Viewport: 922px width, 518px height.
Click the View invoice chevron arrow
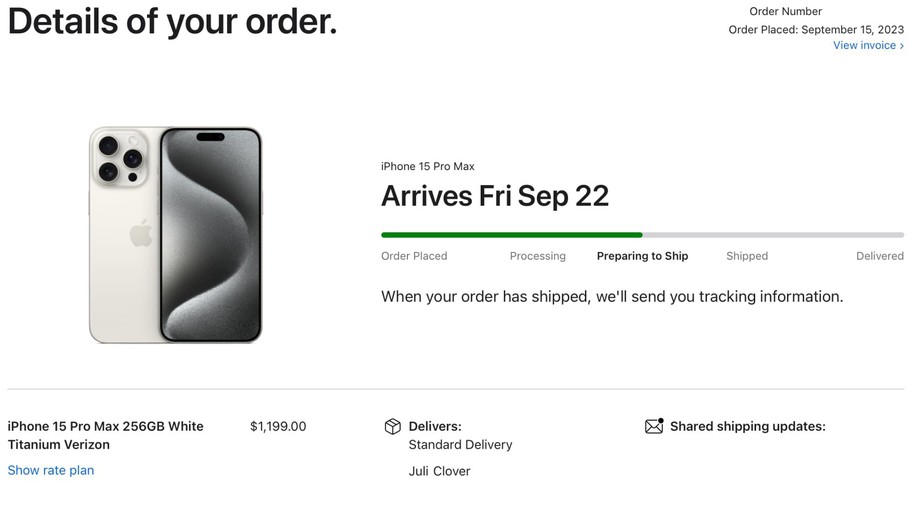[902, 46]
